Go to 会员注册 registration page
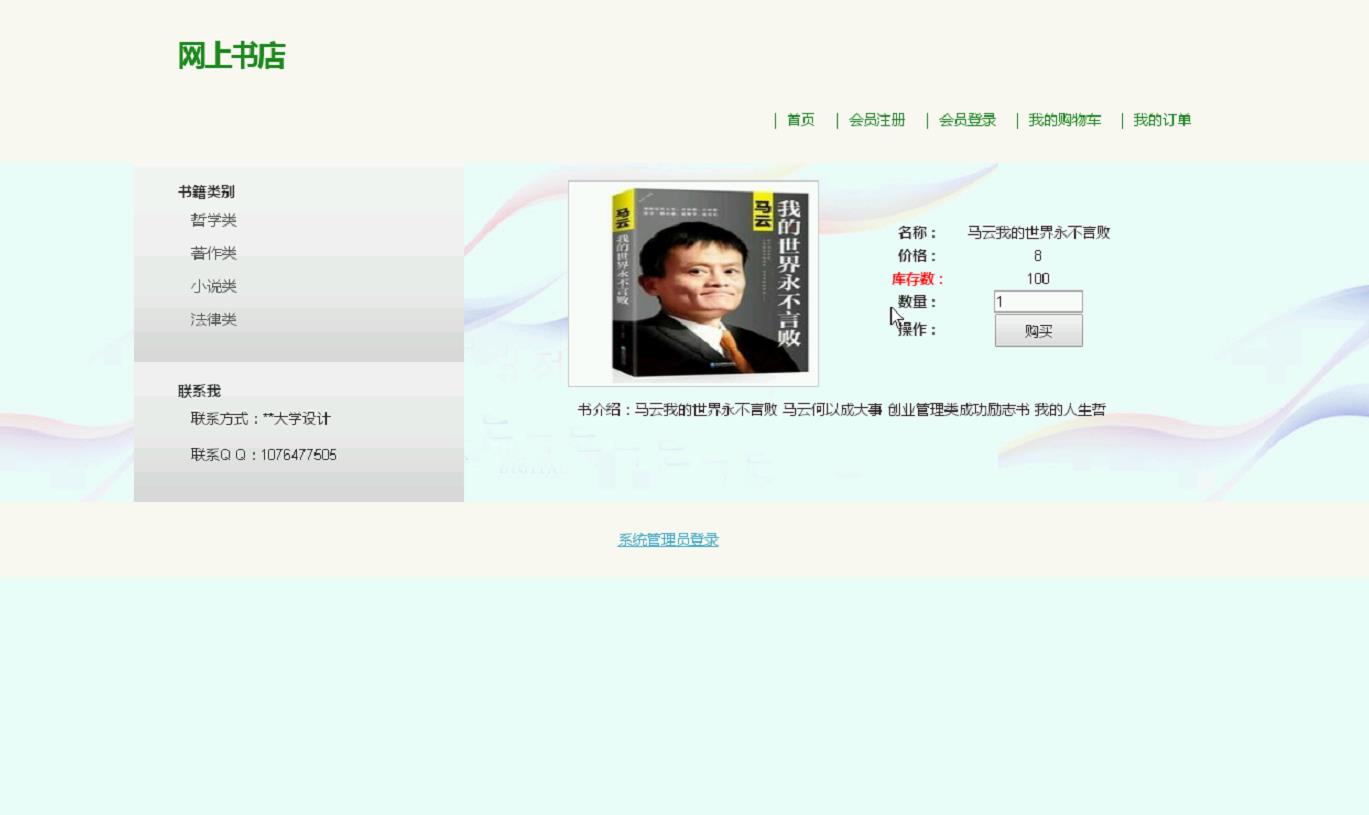 (877, 120)
